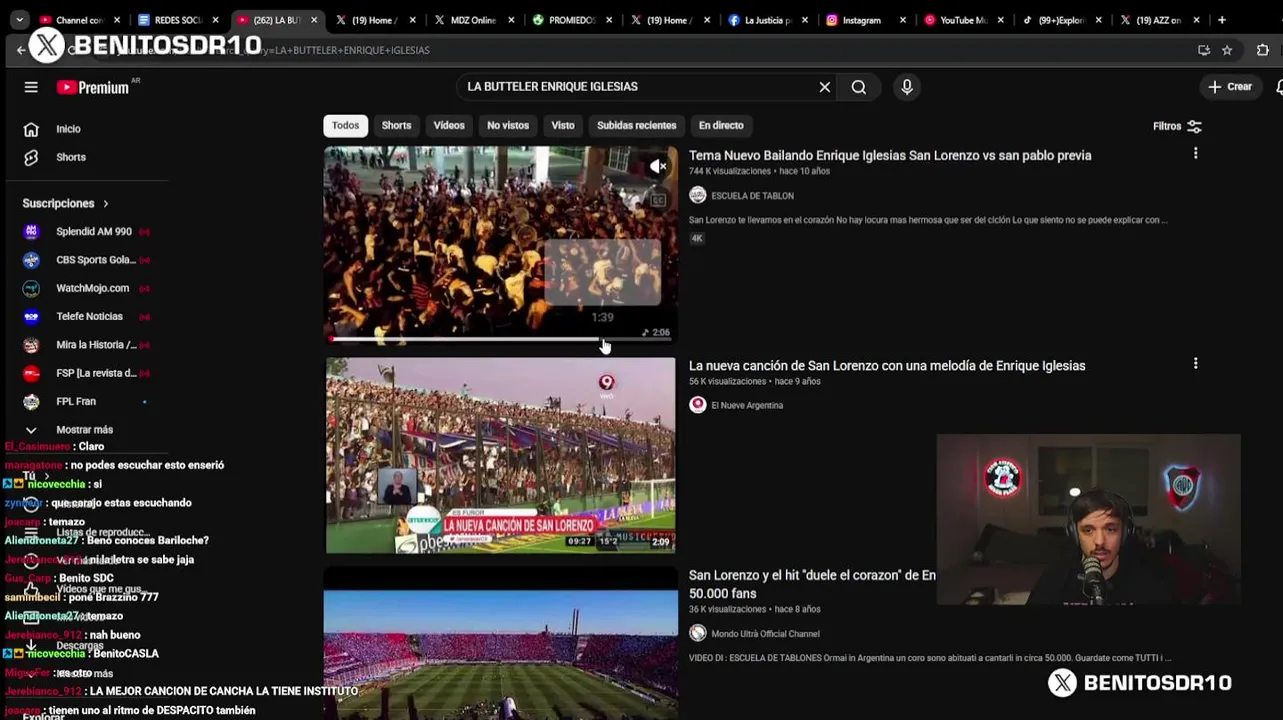Close the MDZ Online browser tab
The image size is (1283, 720).
pyautogui.click(x=510, y=20)
